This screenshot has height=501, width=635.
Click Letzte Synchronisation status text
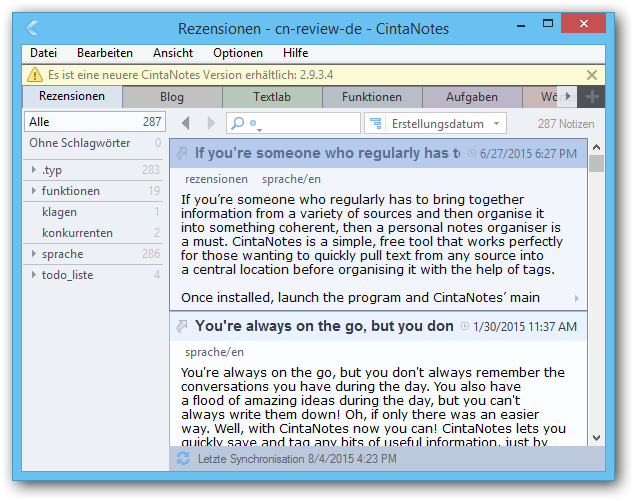(x=297, y=459)
